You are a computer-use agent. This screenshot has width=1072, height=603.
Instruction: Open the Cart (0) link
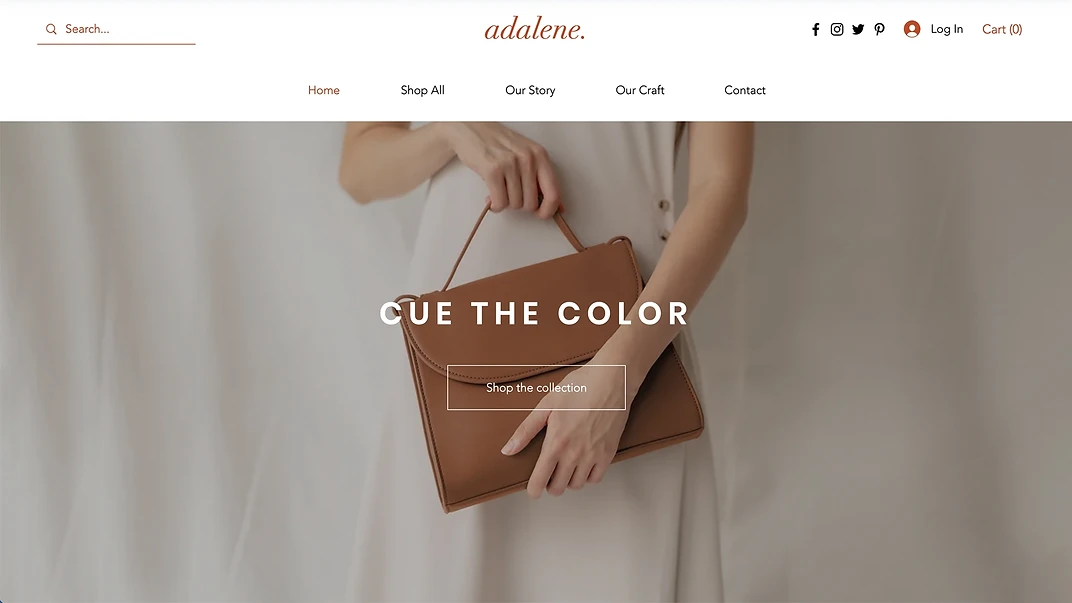point(1002,29)
